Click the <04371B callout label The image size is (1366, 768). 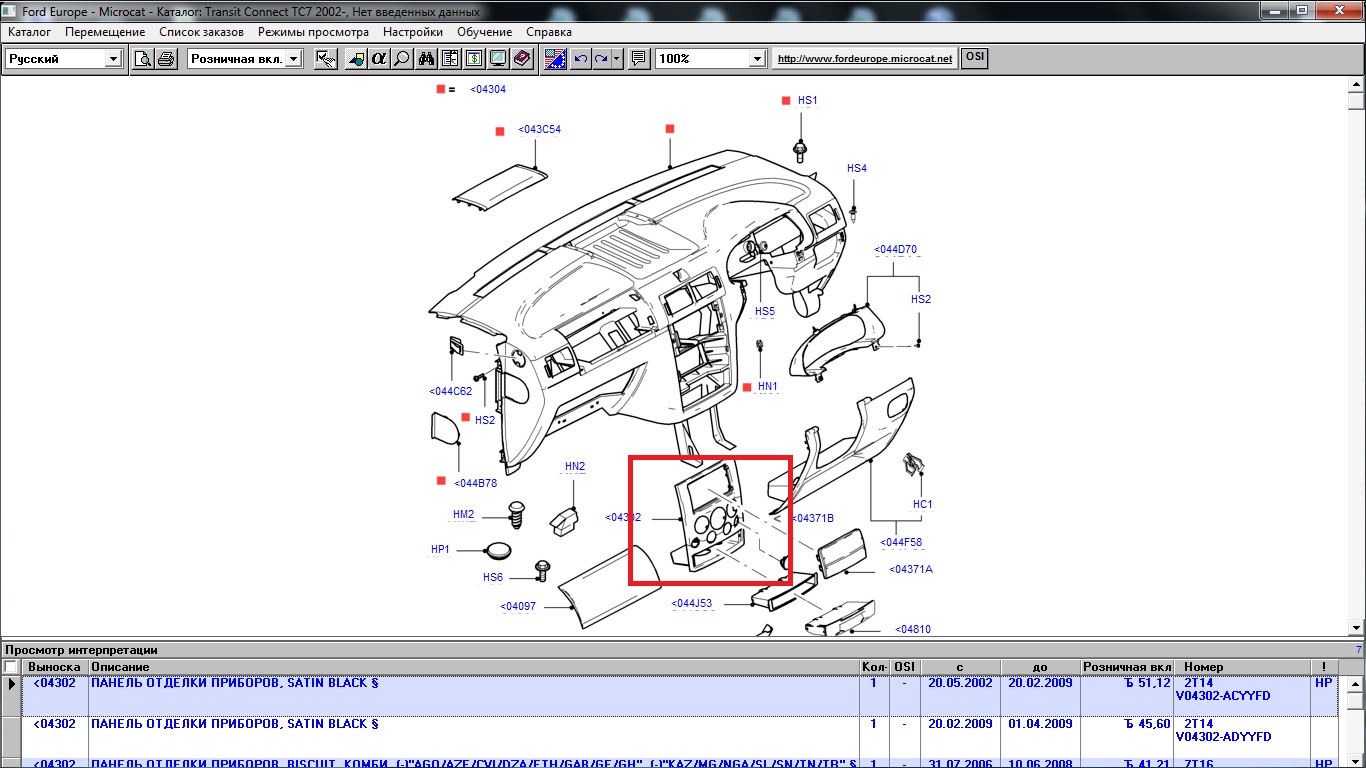click(812, 518)
